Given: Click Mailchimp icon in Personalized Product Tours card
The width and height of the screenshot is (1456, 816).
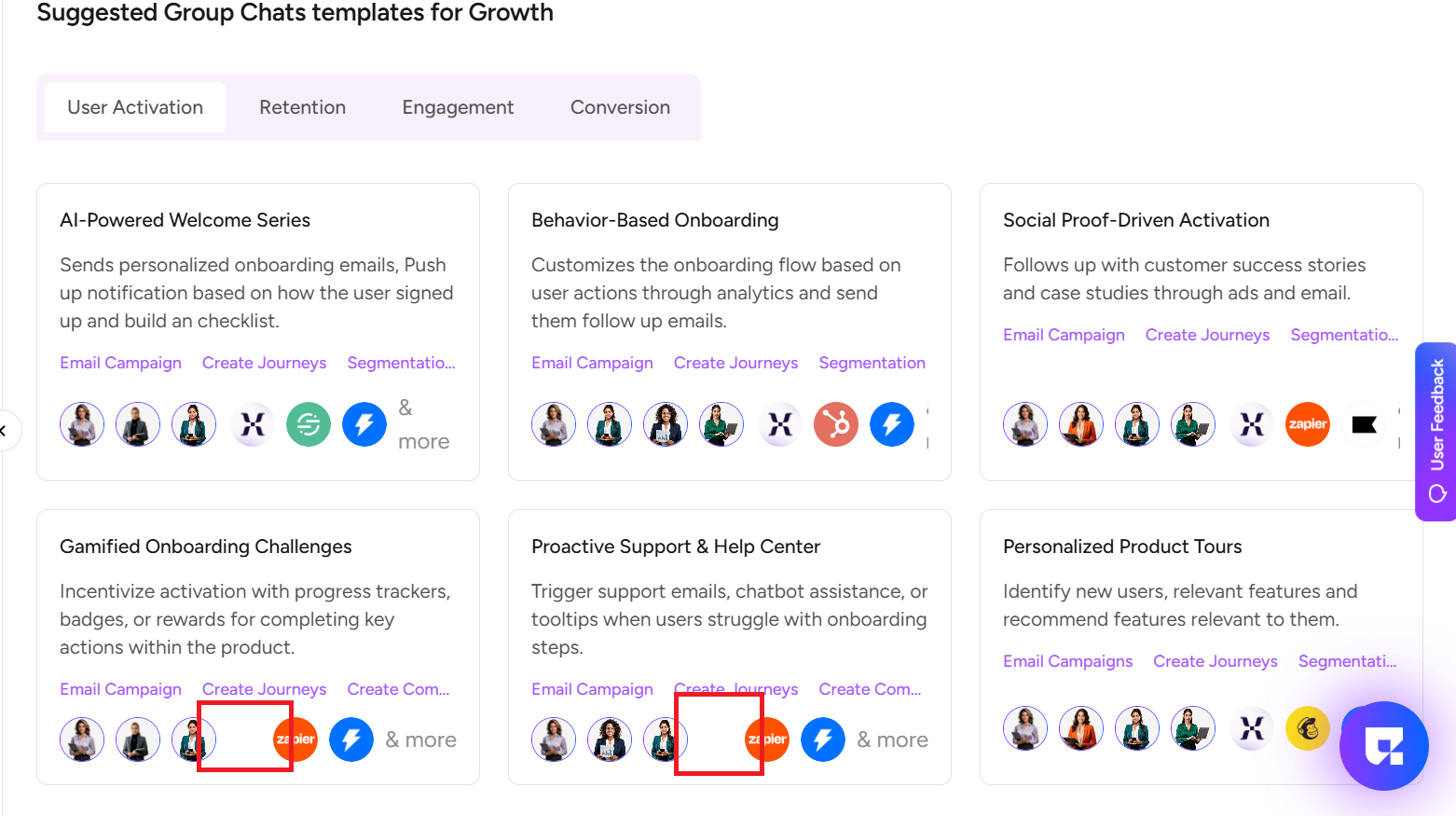Looking at the screenshot, I should tap(1308, 728).
